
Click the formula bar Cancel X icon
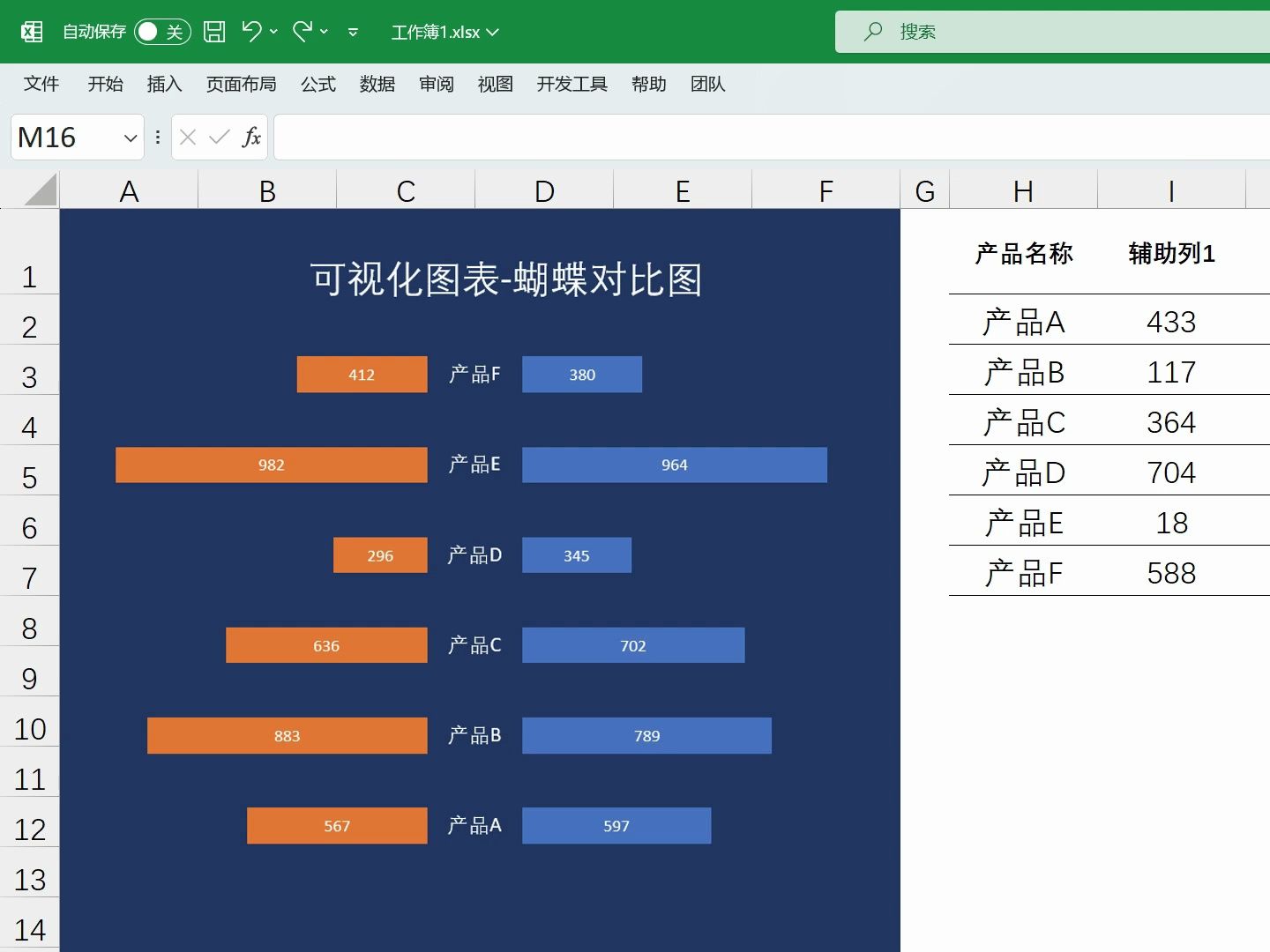coord(188,138)
